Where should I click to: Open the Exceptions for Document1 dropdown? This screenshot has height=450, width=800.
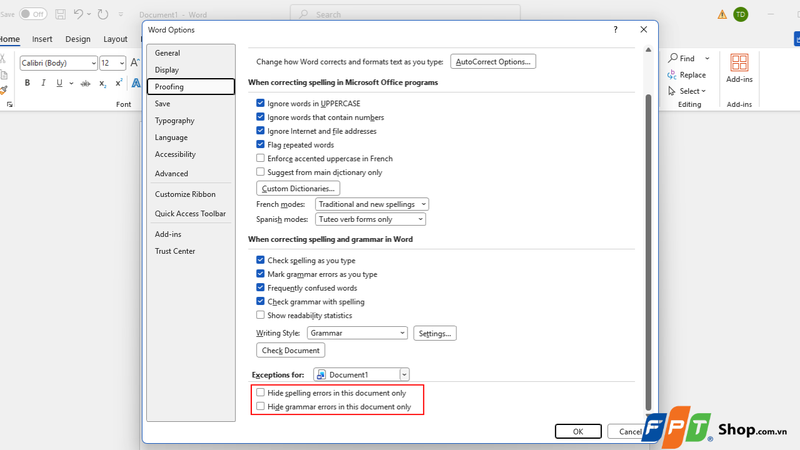361,374
